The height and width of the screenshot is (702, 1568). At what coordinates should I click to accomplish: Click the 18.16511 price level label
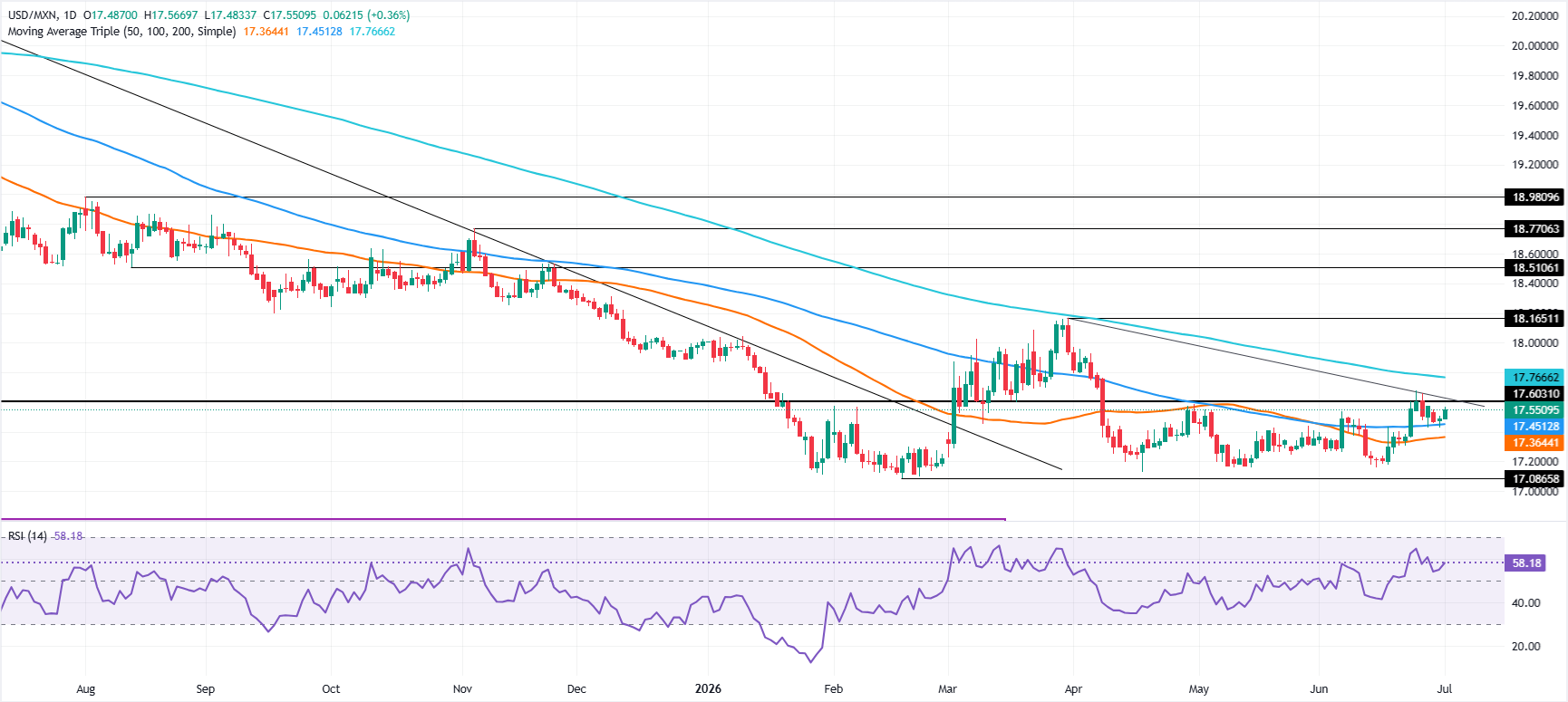1535,318
